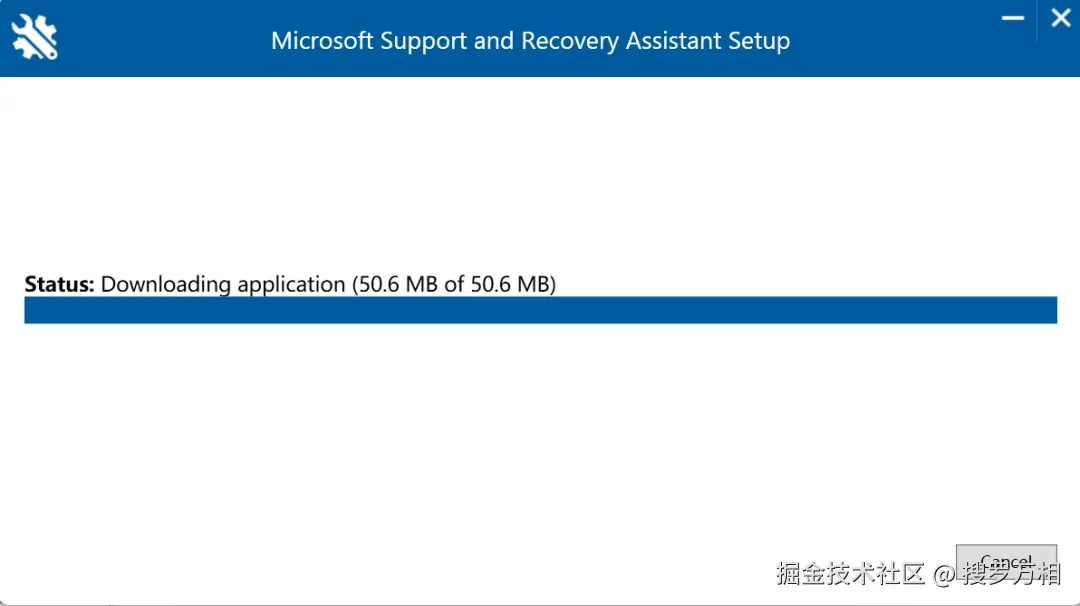
Task: Click the 掘金技术社区 watermark text
Action: pos(851,574)
